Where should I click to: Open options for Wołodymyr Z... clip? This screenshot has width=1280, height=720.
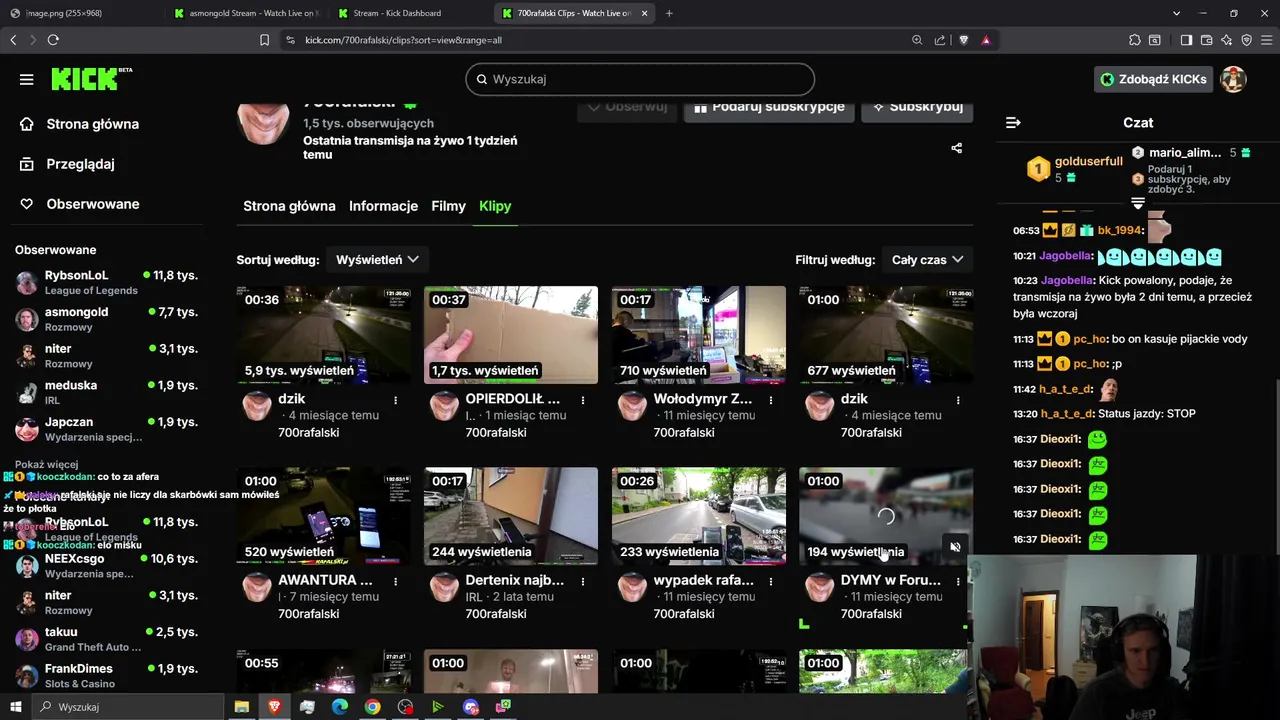[771, 400]
